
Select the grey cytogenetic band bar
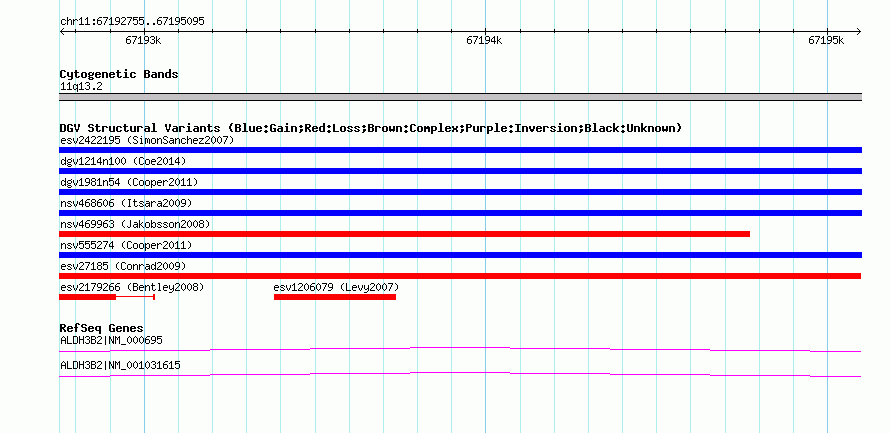460,97
